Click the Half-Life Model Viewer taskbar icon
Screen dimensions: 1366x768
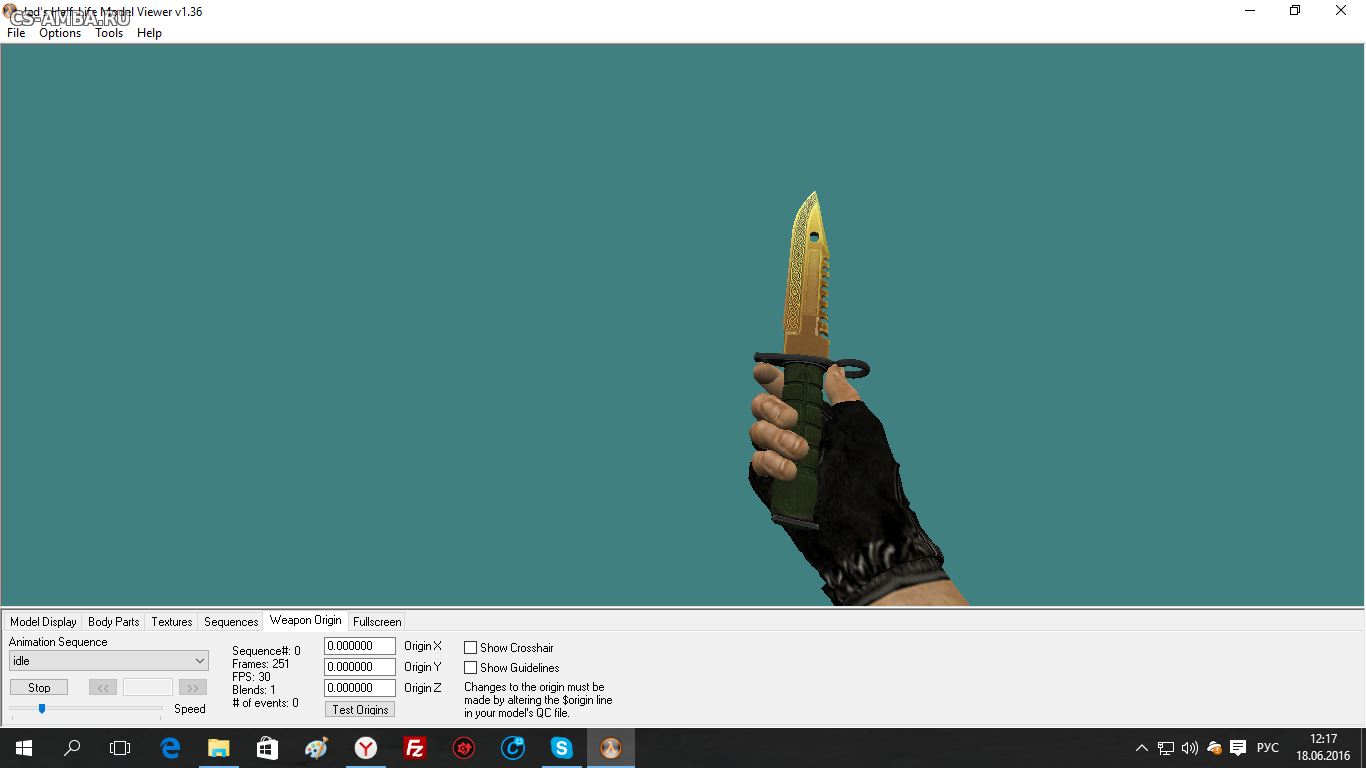(610, 748)
